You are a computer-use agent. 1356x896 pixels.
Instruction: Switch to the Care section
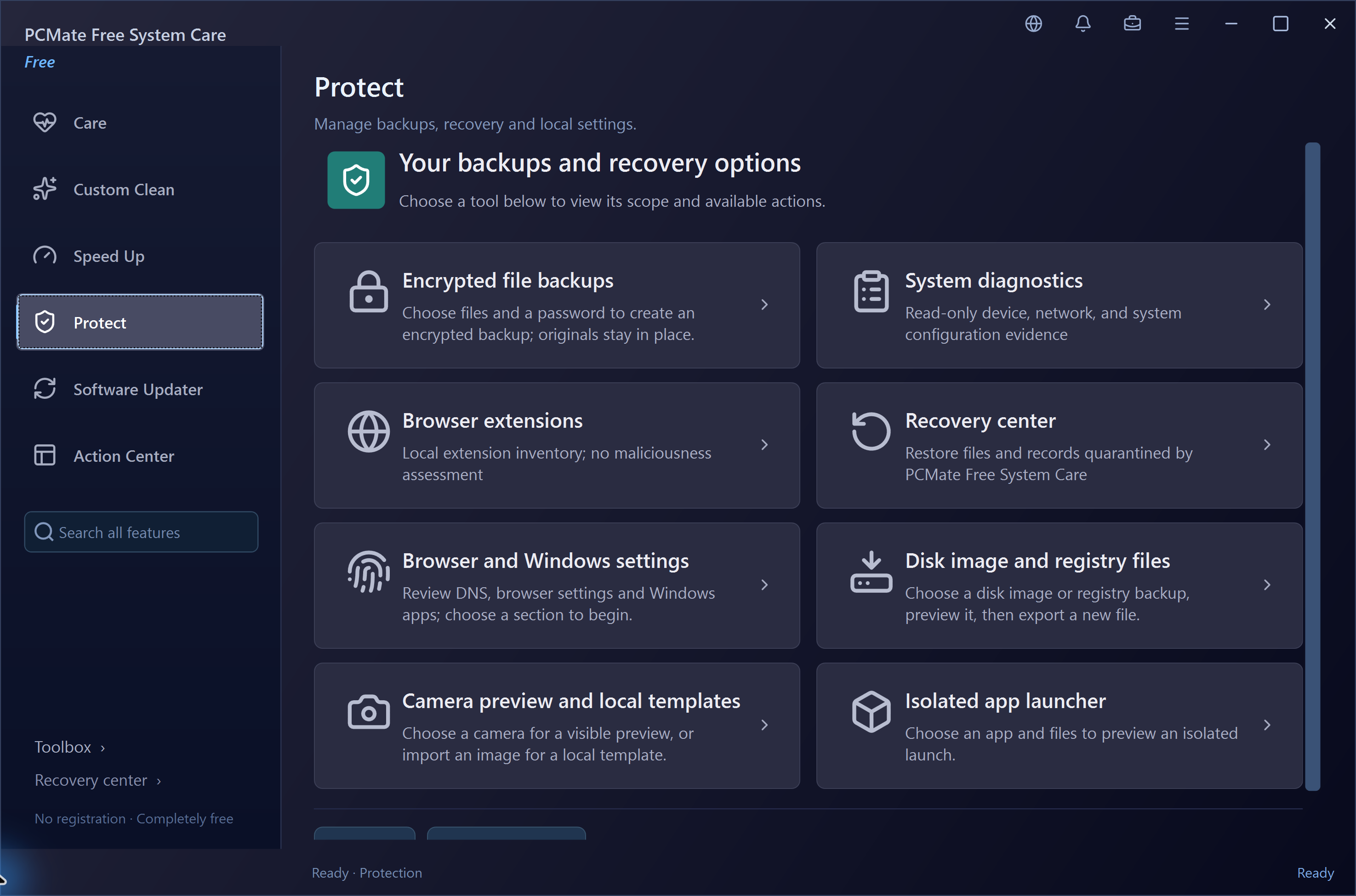pos(140,123)
